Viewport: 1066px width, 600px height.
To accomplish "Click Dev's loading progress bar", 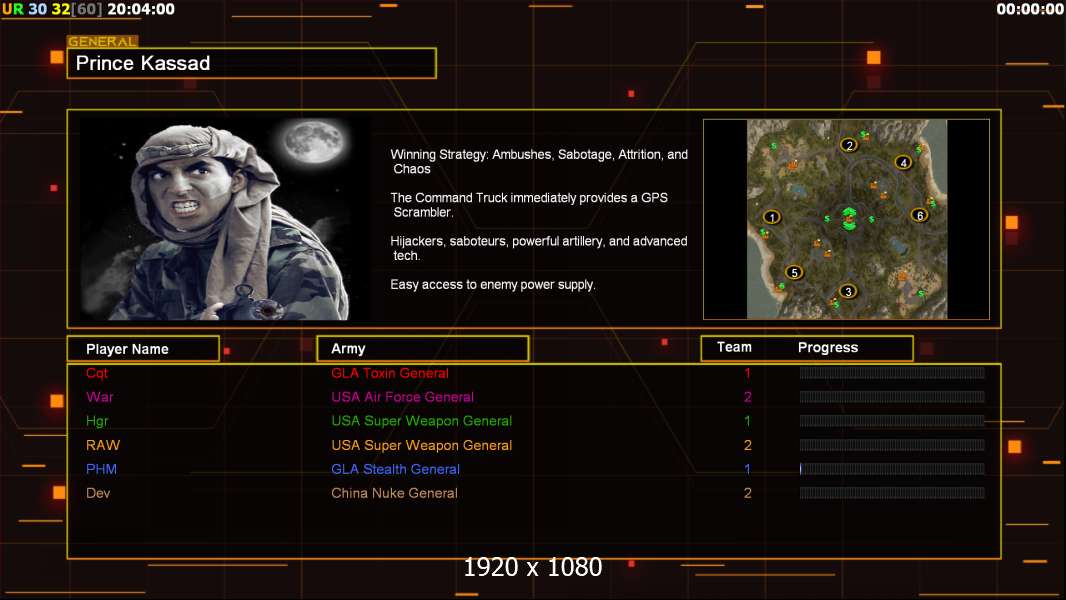I will click(892, 493).
